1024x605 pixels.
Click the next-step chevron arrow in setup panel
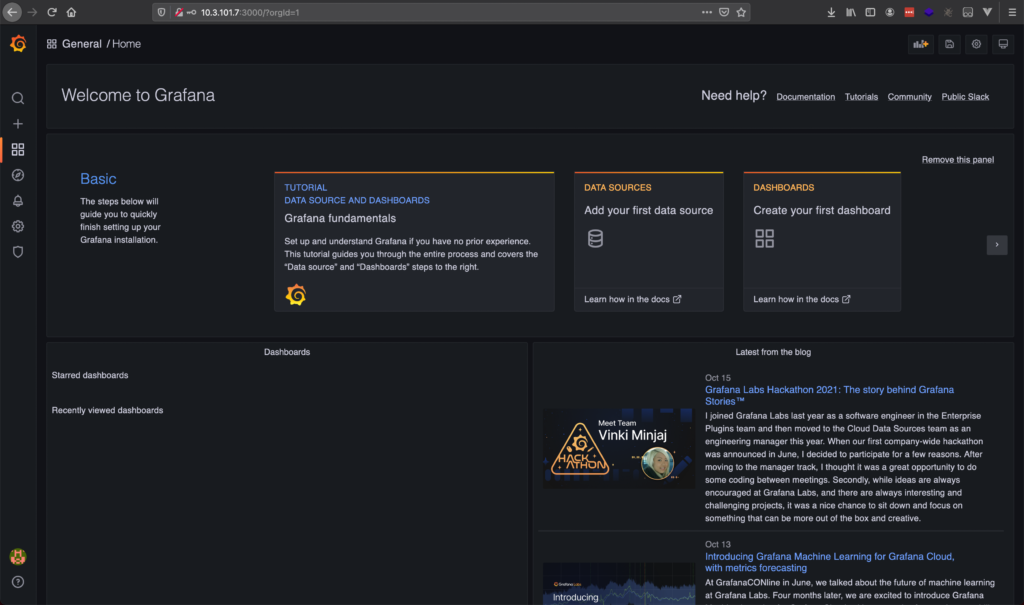[997, 244]
